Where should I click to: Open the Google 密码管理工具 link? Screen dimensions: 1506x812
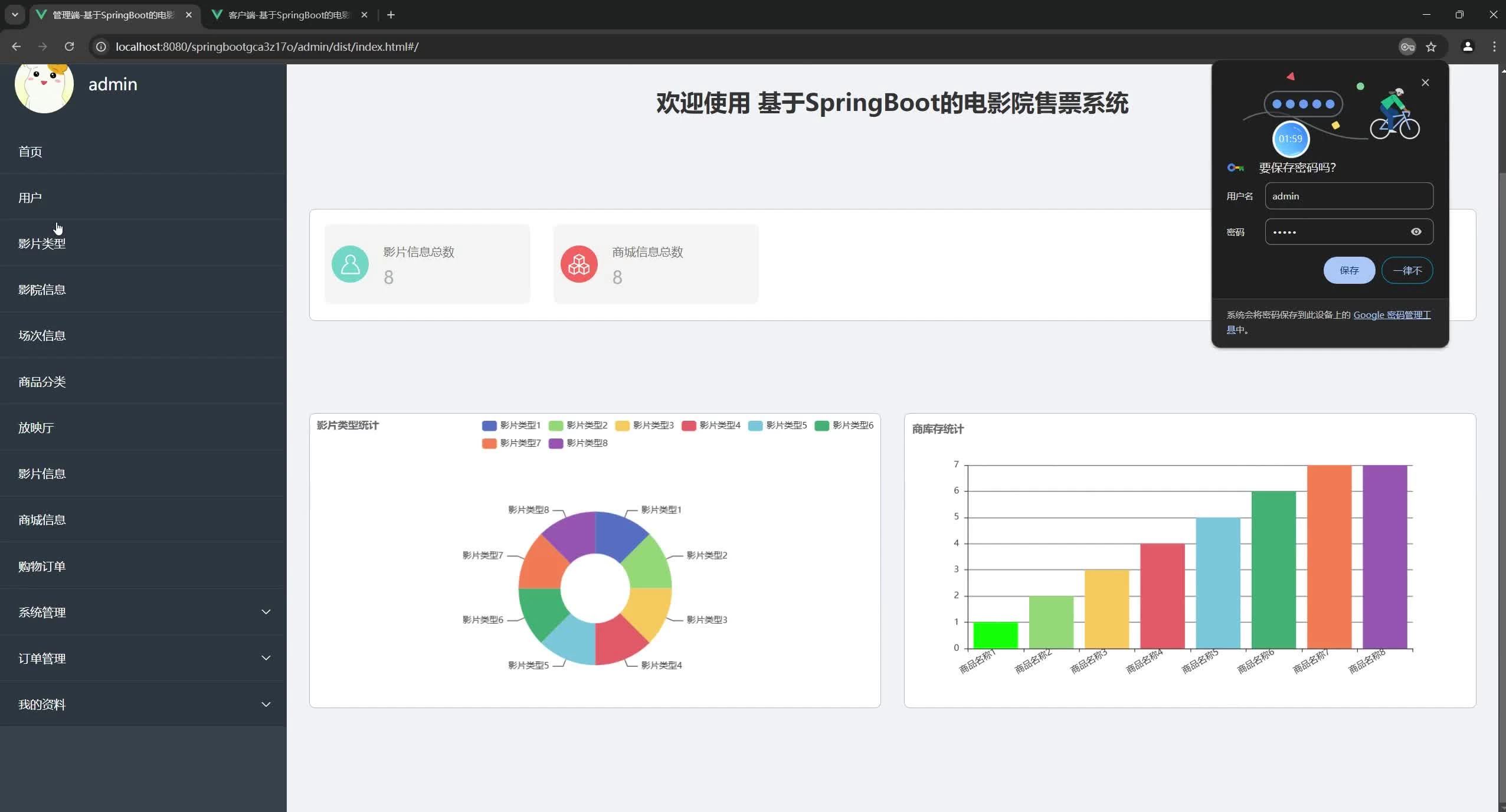coord(1391,315)
